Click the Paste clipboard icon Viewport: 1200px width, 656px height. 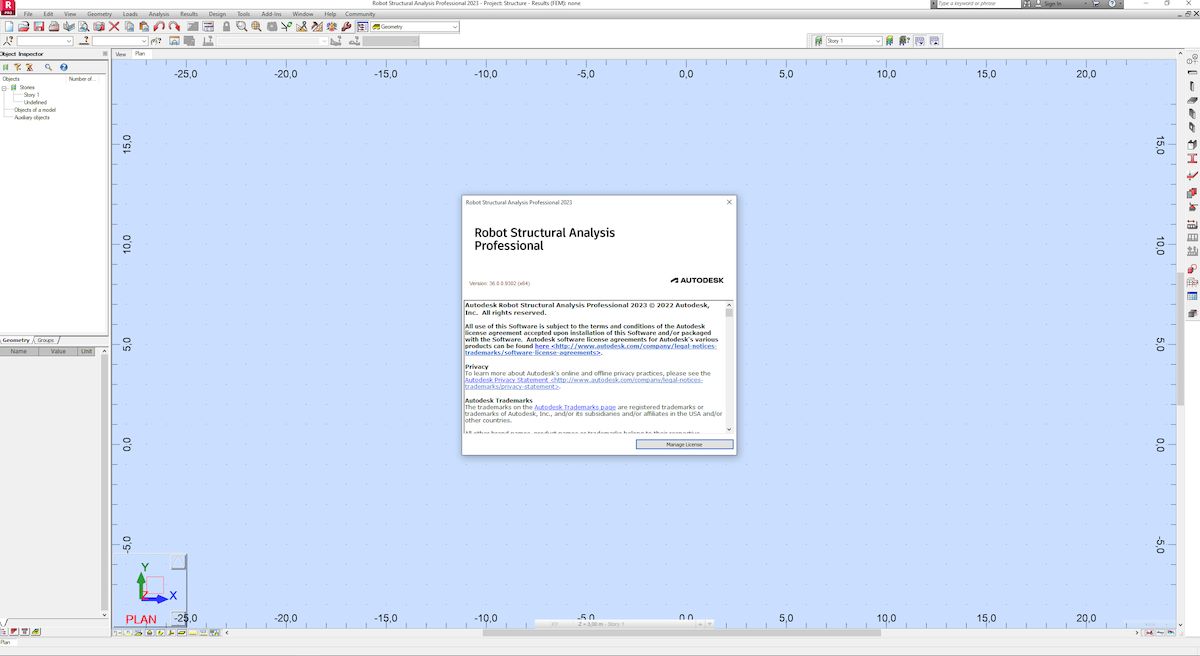coord(144,26)
